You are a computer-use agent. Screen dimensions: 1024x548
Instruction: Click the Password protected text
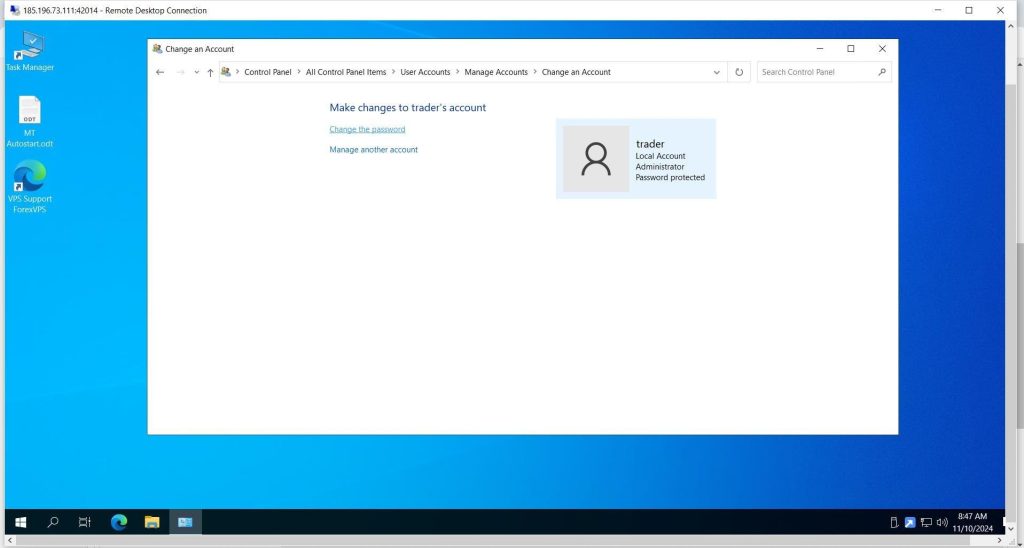click(670, 178)
